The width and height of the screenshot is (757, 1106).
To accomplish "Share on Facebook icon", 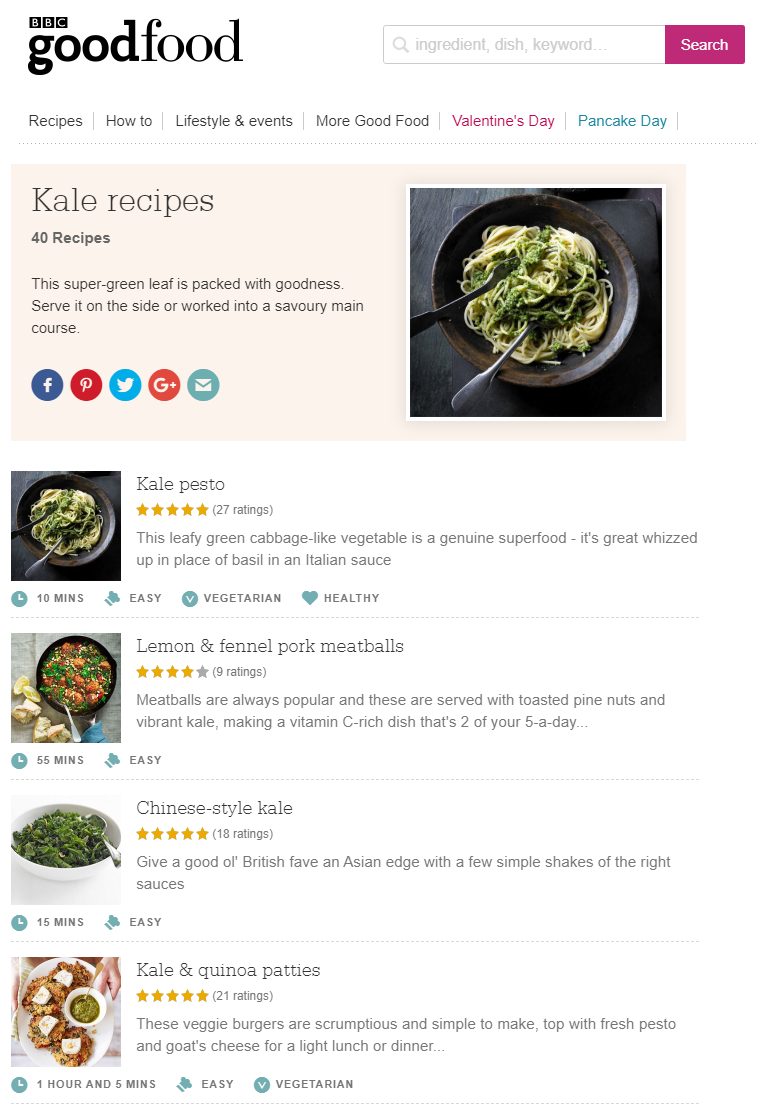I will coord(47,385).
